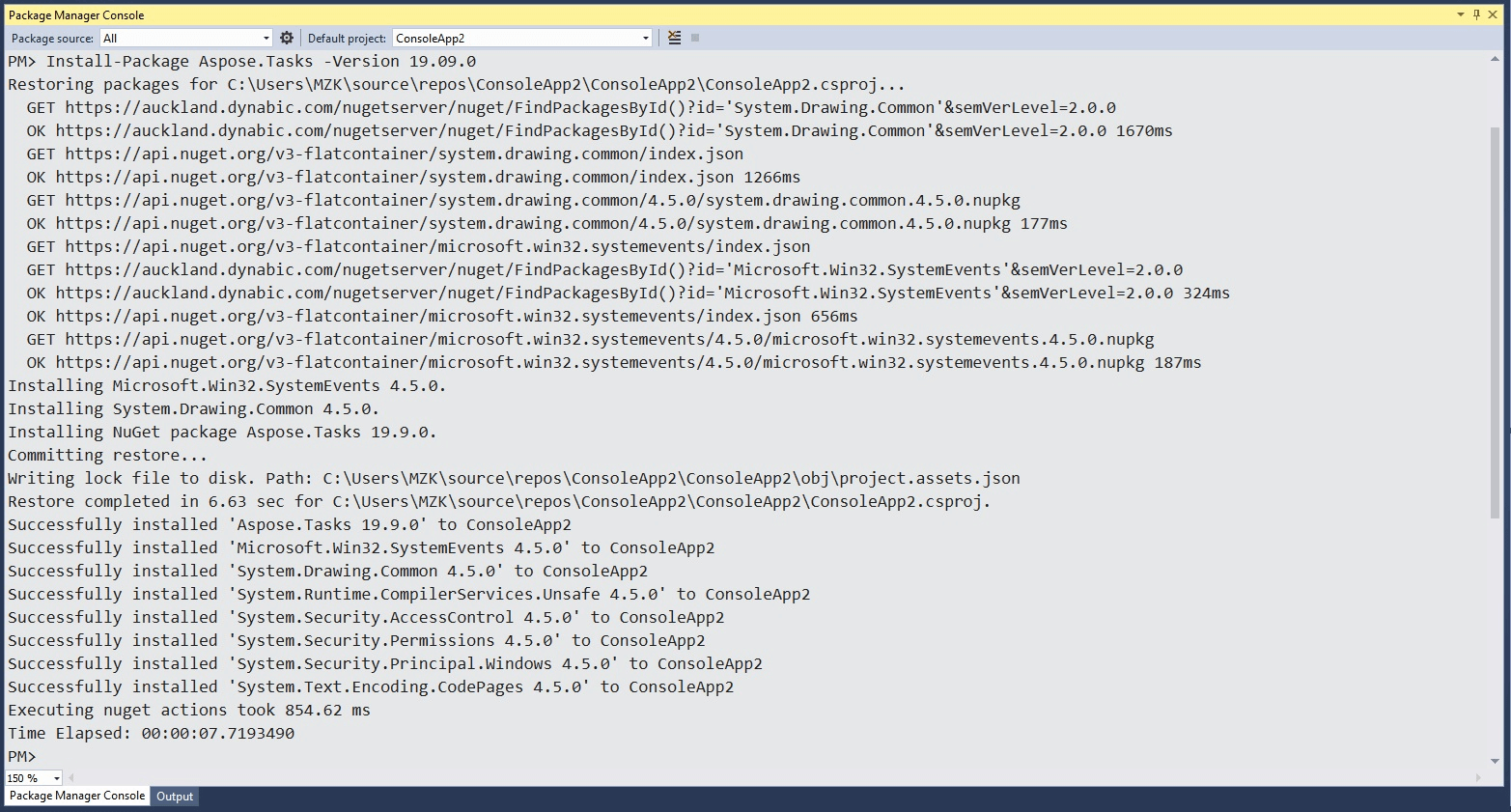Click the horizontal scrollbar left arrow
This screenshot has height=812, width=1511.
71,778
